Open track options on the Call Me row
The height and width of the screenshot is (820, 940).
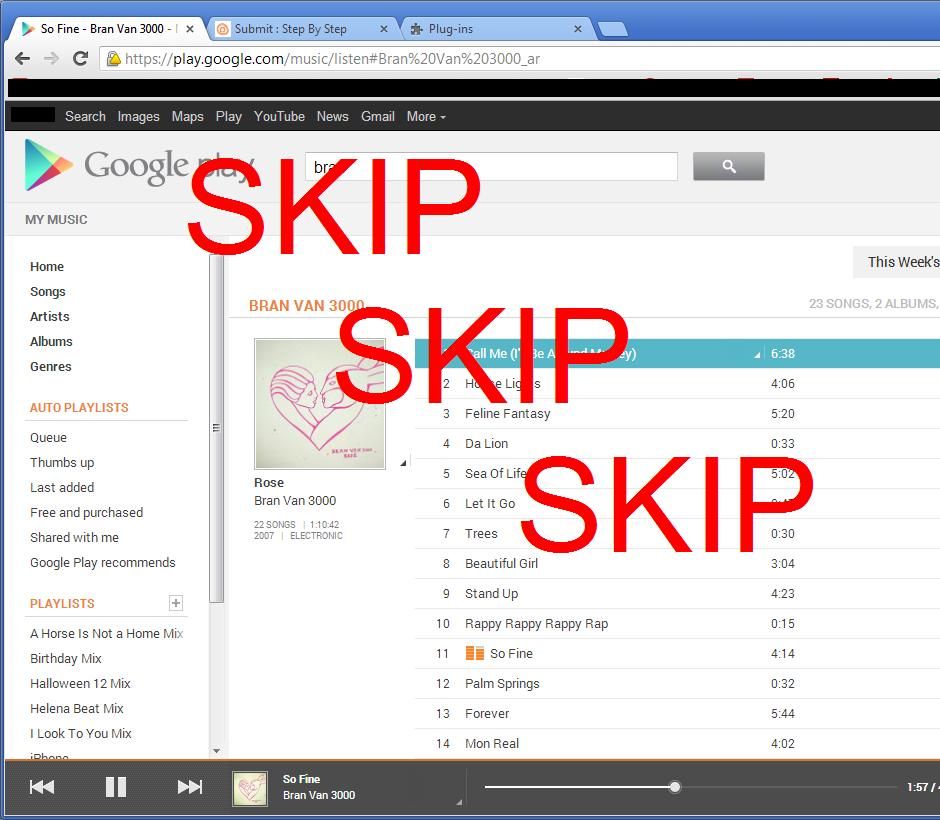coord(758,353)
